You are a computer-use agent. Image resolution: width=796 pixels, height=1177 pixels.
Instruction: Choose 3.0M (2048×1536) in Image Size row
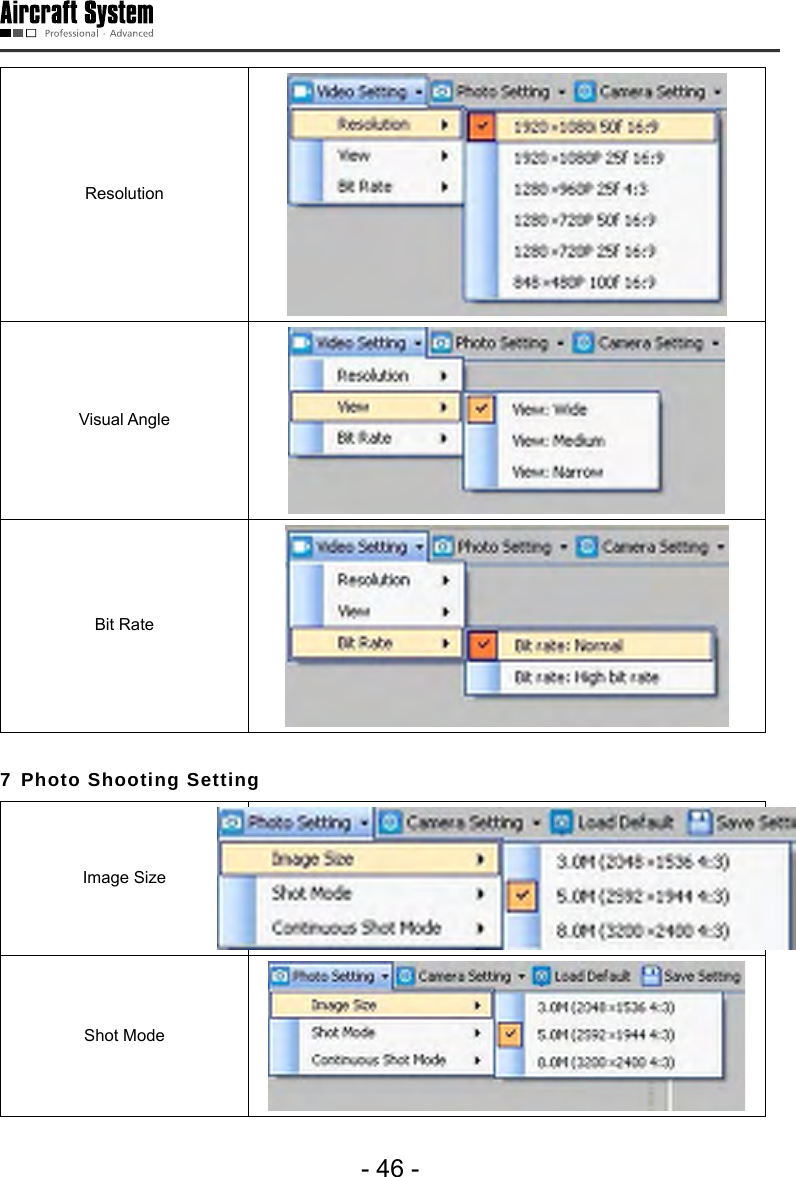(647, 862)
